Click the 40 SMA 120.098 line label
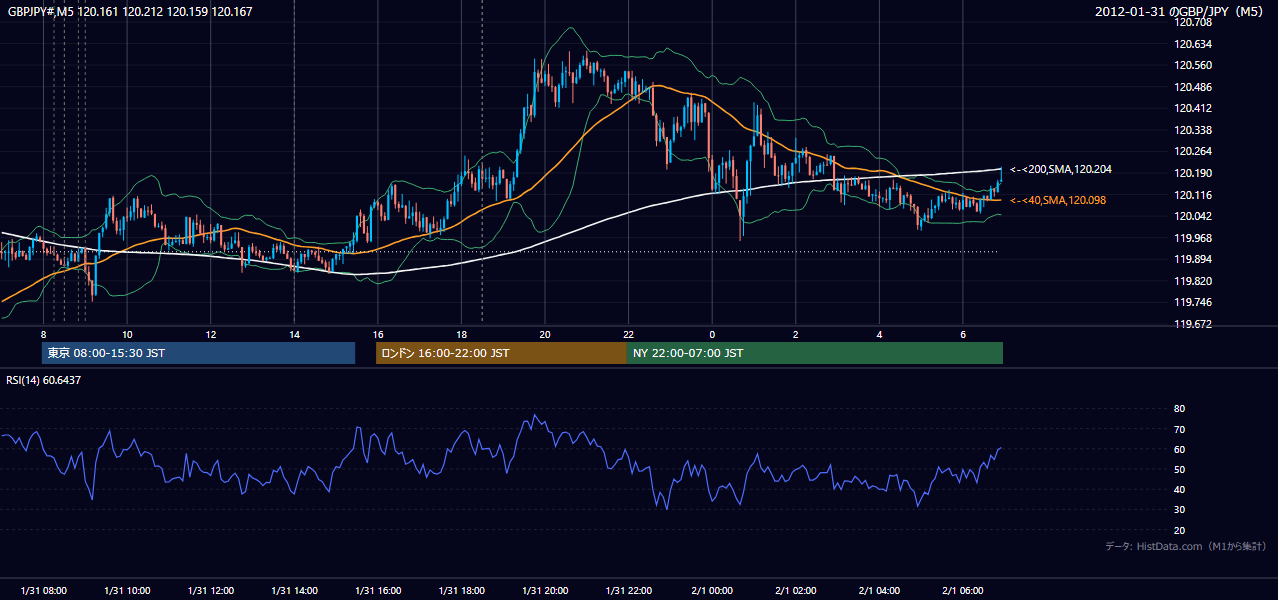The height and width of the screenshot is (600, 1278). pos(1058,200)
